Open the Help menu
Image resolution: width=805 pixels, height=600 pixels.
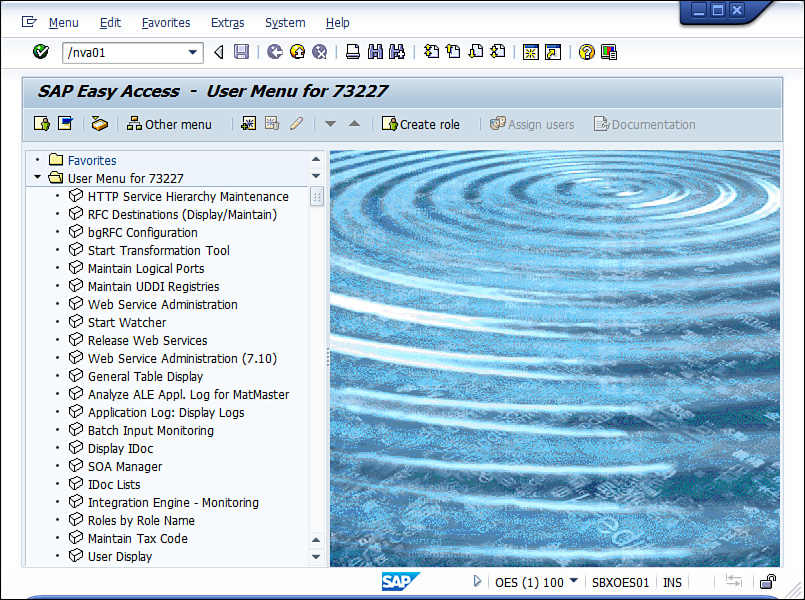(x=337, y=23)
